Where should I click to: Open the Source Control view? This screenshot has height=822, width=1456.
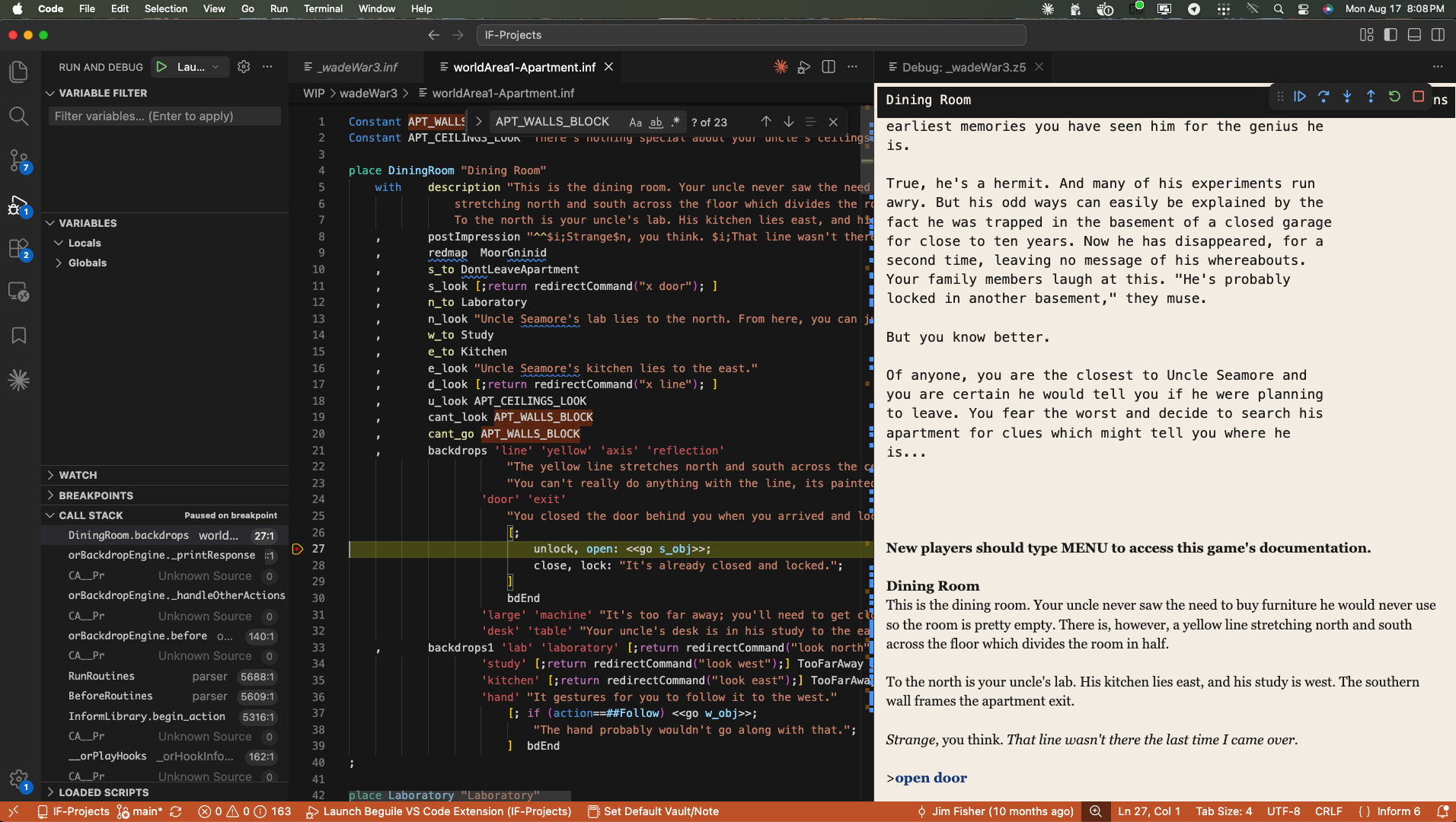18,160
